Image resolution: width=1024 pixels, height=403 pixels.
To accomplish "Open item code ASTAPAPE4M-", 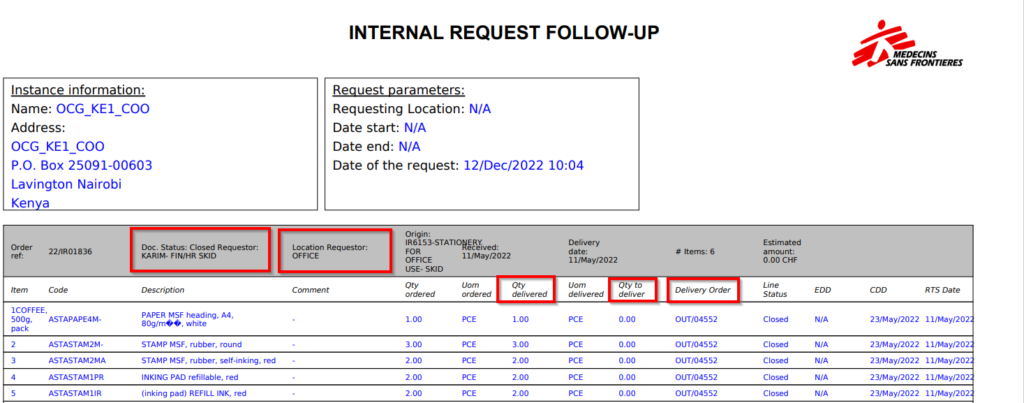I will pos(75,319).
